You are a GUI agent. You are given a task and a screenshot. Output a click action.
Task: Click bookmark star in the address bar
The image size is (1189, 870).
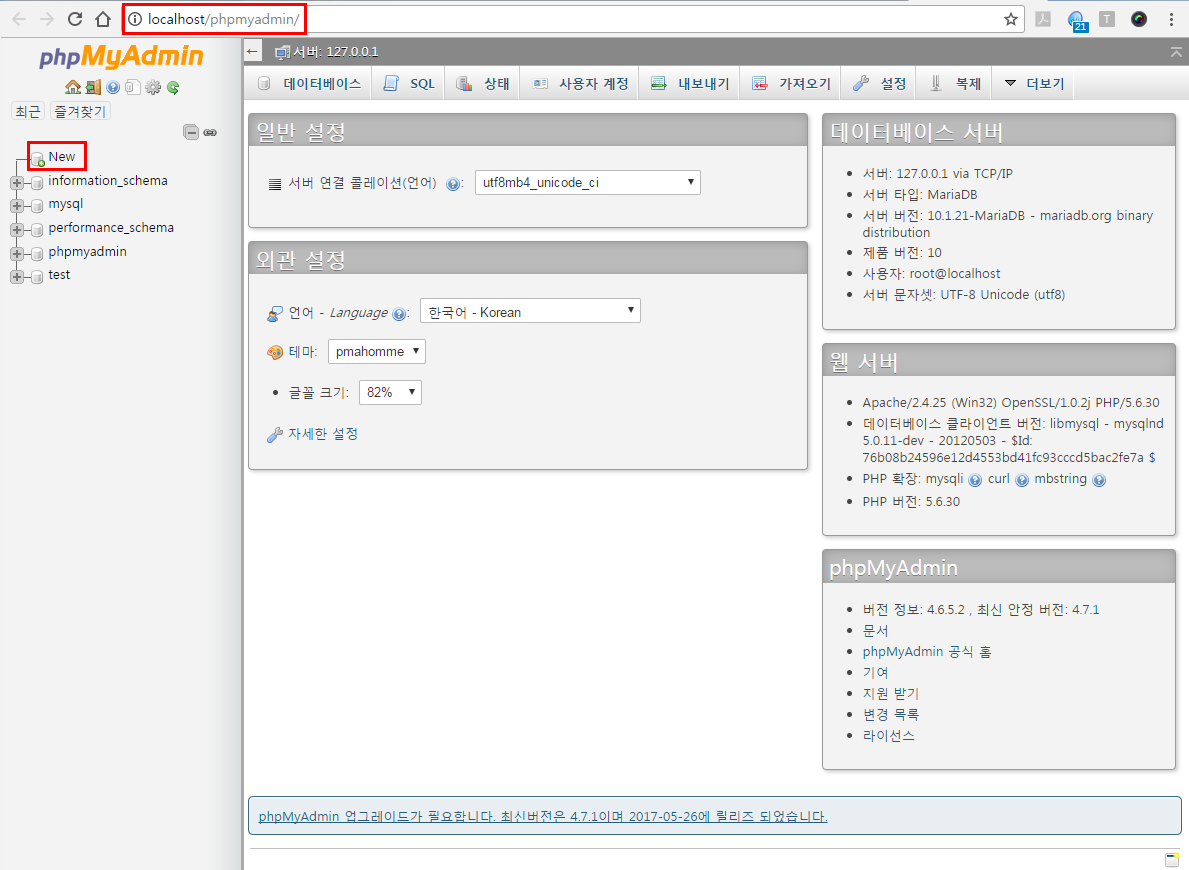click(x=1011, y=19)
